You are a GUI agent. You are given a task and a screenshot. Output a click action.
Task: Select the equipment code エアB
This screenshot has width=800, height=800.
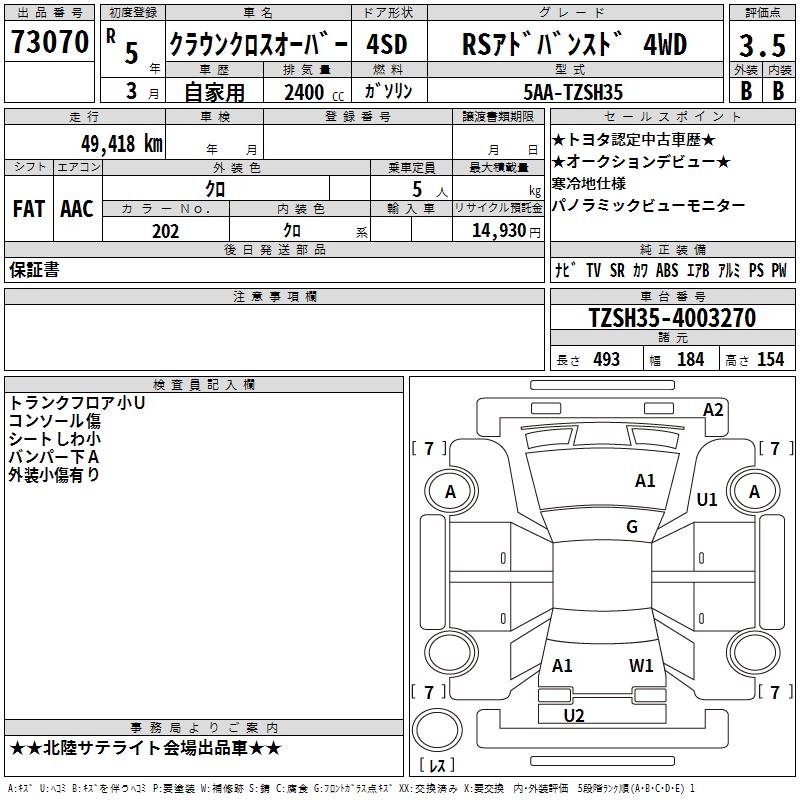click(x=698, y=270)
